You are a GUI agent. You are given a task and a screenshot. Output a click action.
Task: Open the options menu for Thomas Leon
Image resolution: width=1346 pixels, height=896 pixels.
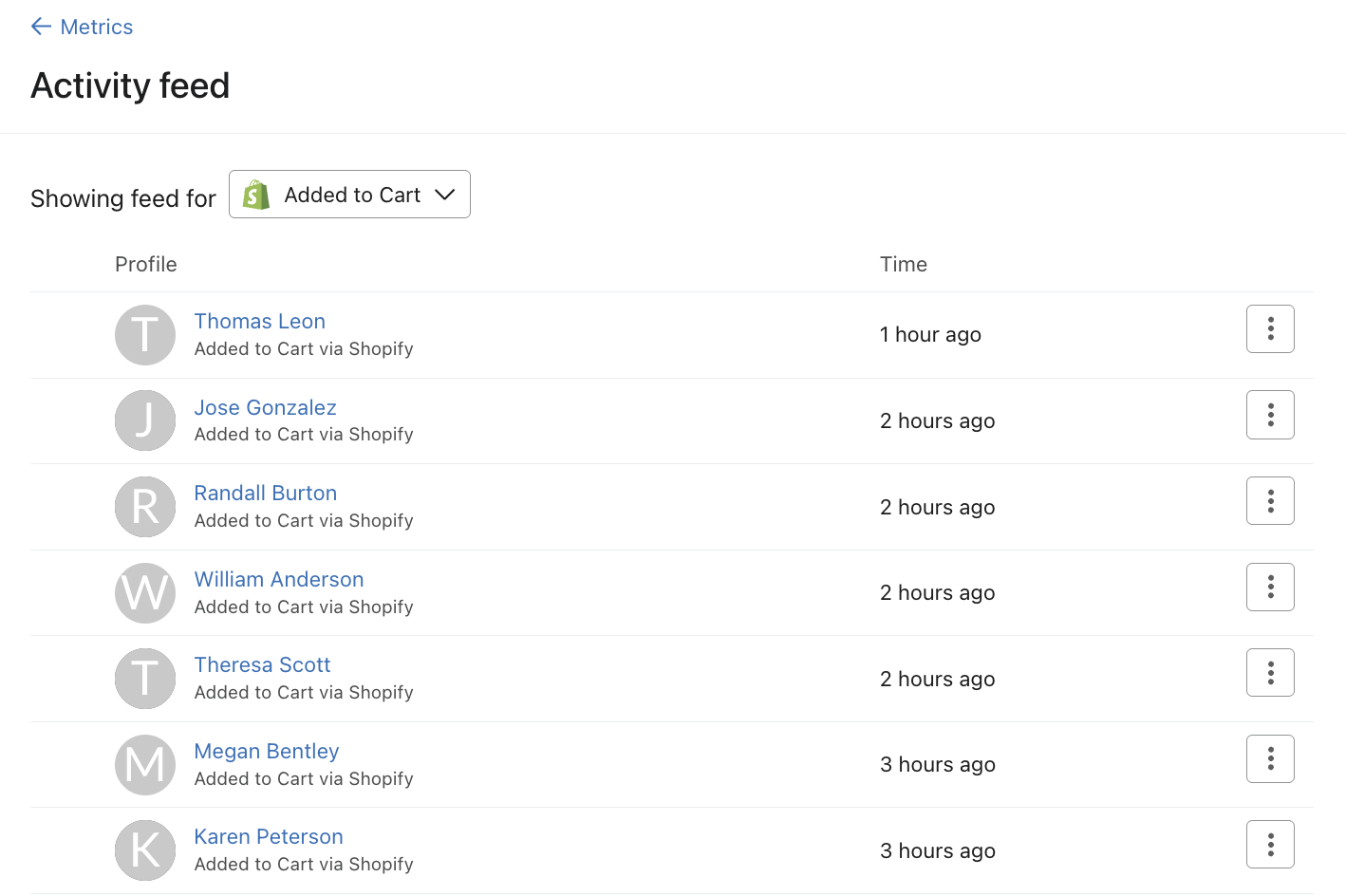[x=1270, y=328]
